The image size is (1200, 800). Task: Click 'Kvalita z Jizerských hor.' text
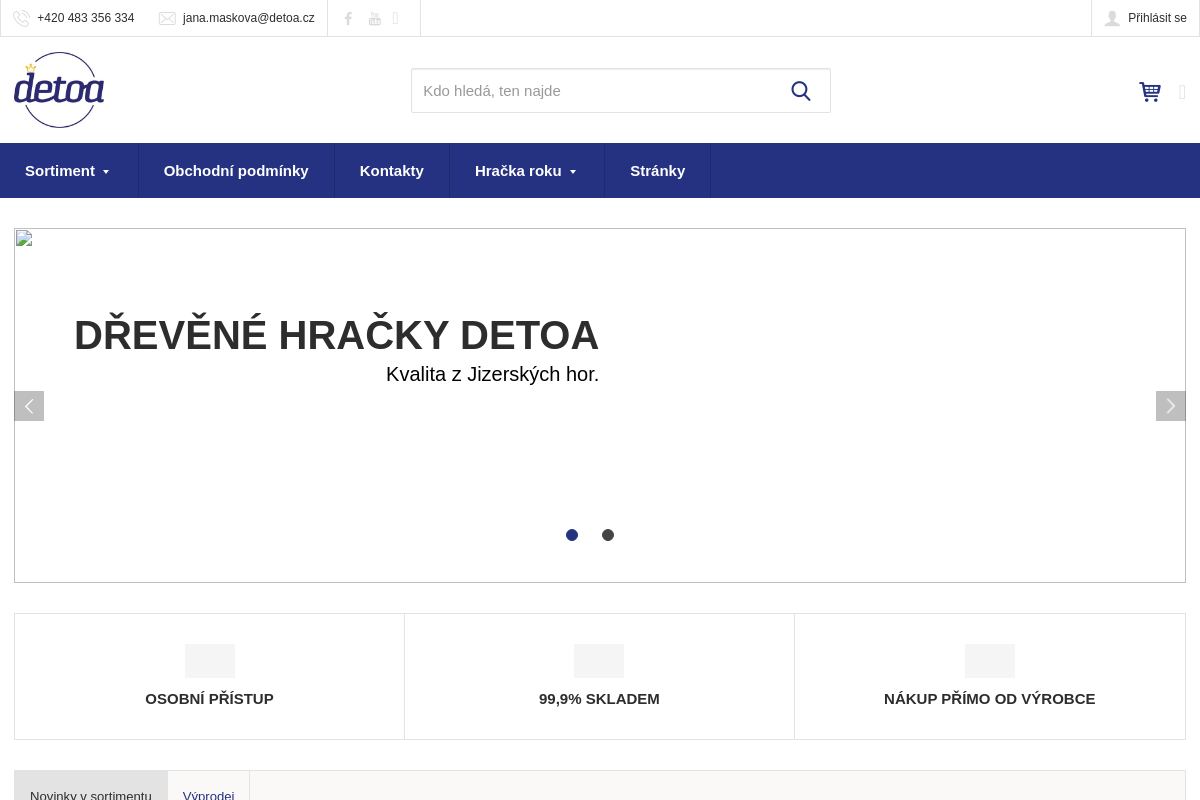[492, 375]
